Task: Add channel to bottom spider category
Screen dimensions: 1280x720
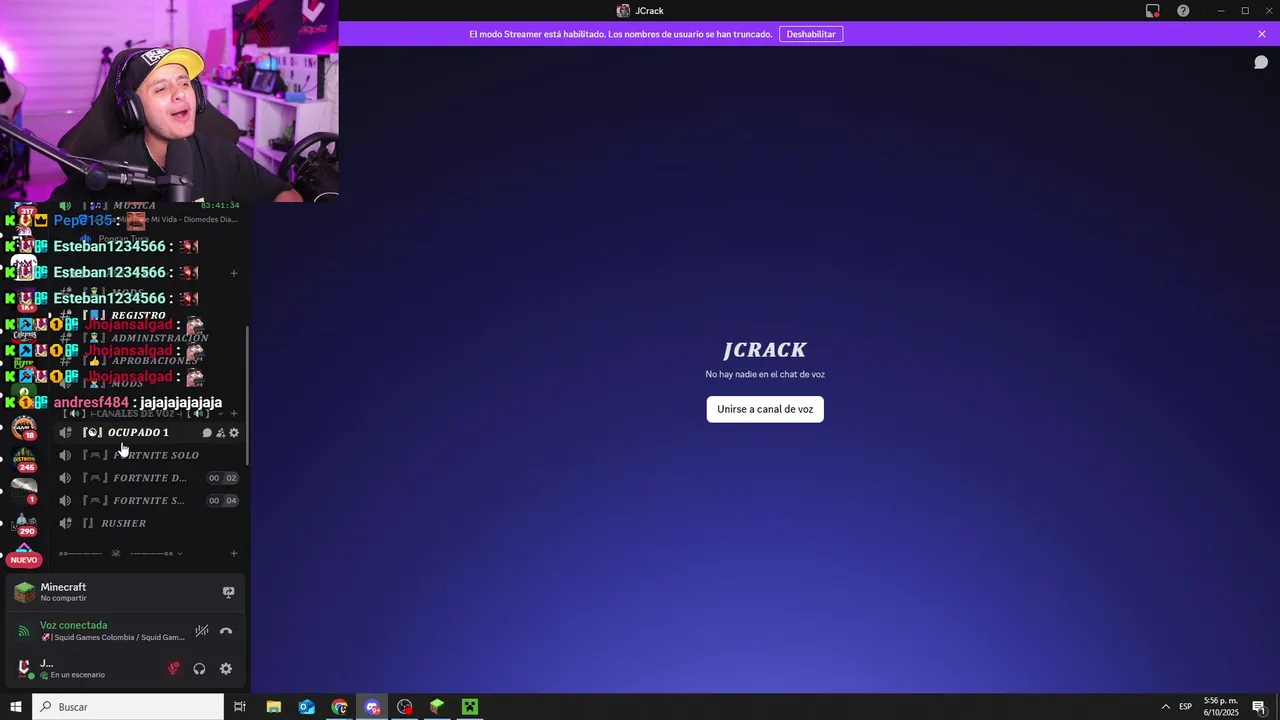Action: (234, 553)
